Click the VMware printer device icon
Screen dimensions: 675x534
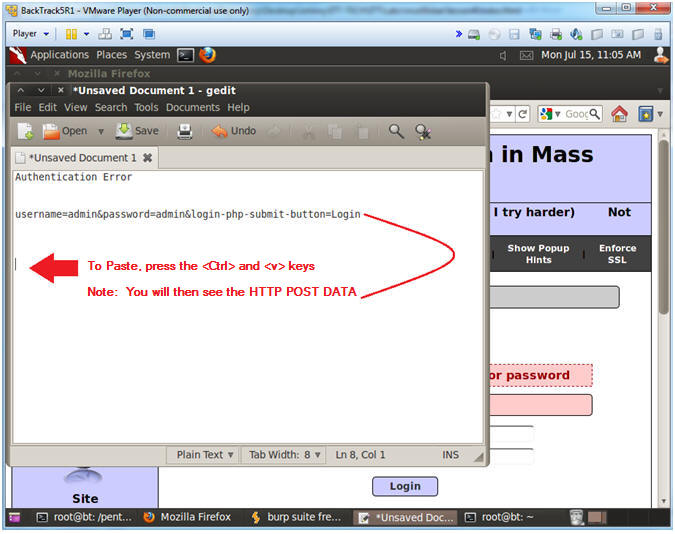click(556, 34)
